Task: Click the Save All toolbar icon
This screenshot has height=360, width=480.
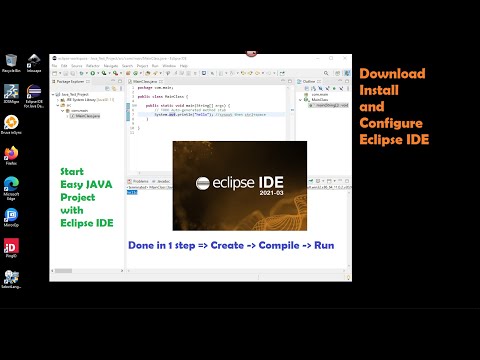Action: pyautogui.click(x=73, y=73)
